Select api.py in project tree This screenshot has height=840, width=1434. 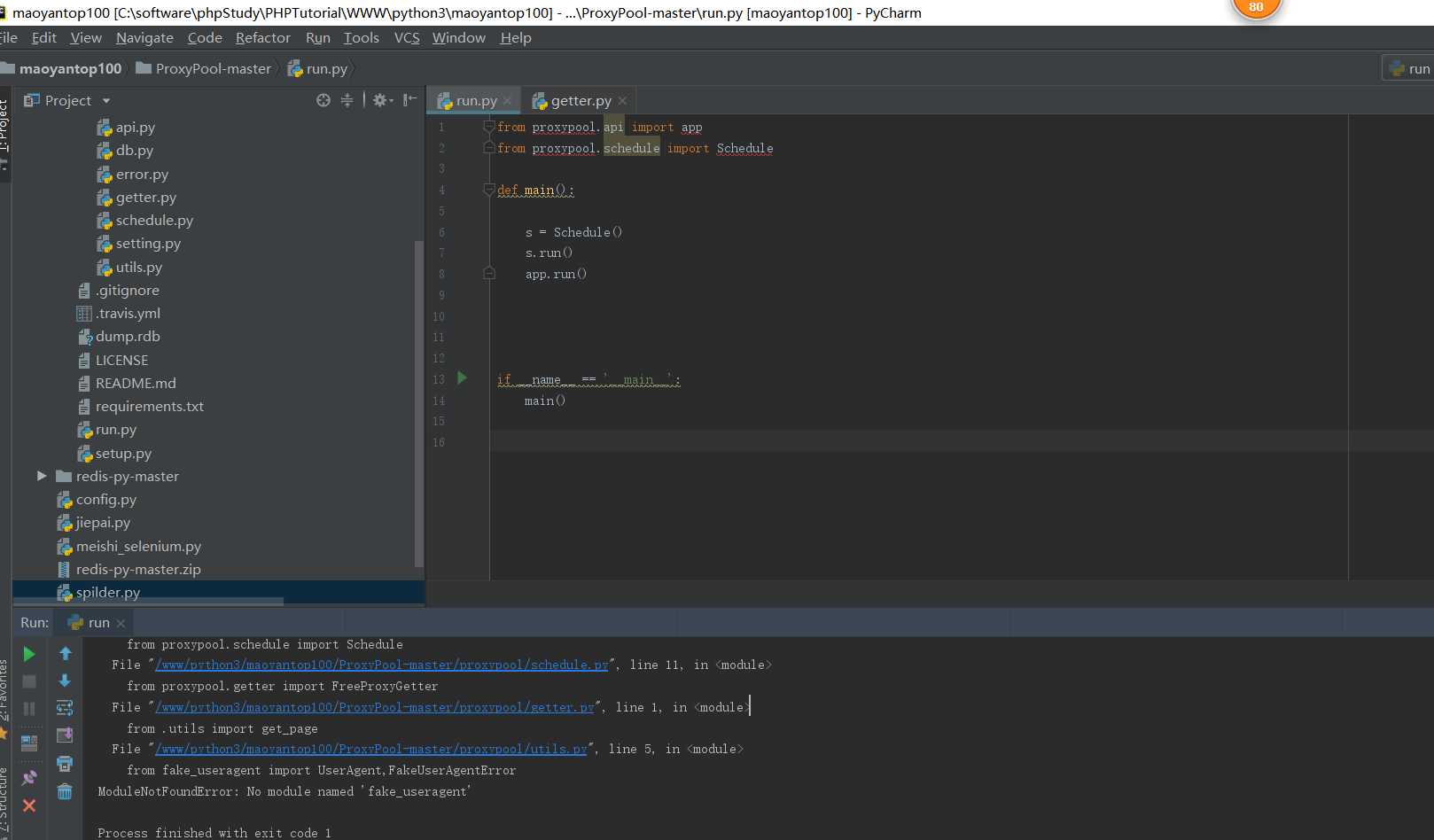[126, 127]
